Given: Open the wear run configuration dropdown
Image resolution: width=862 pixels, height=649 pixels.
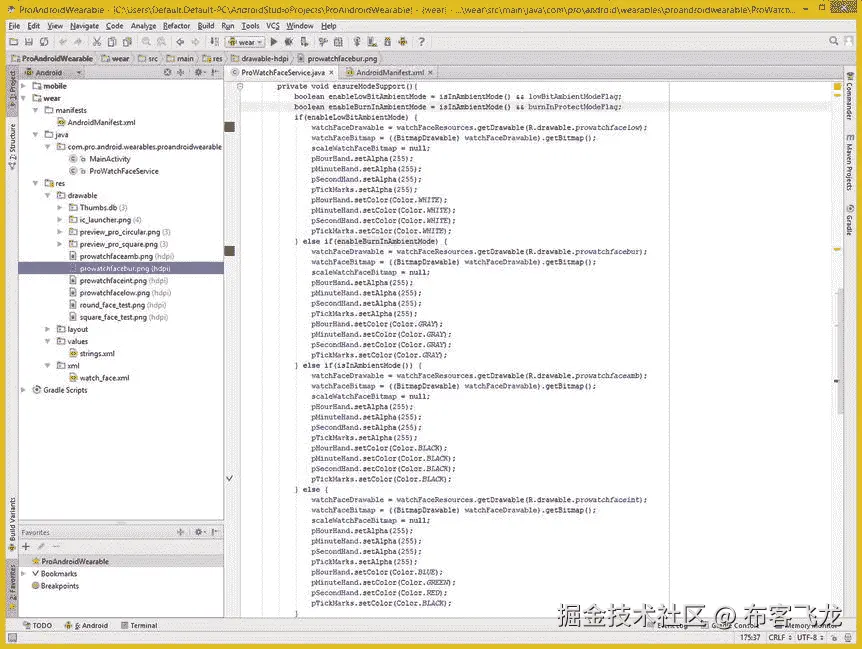Looking at the screenshot, I should point(246,42).
